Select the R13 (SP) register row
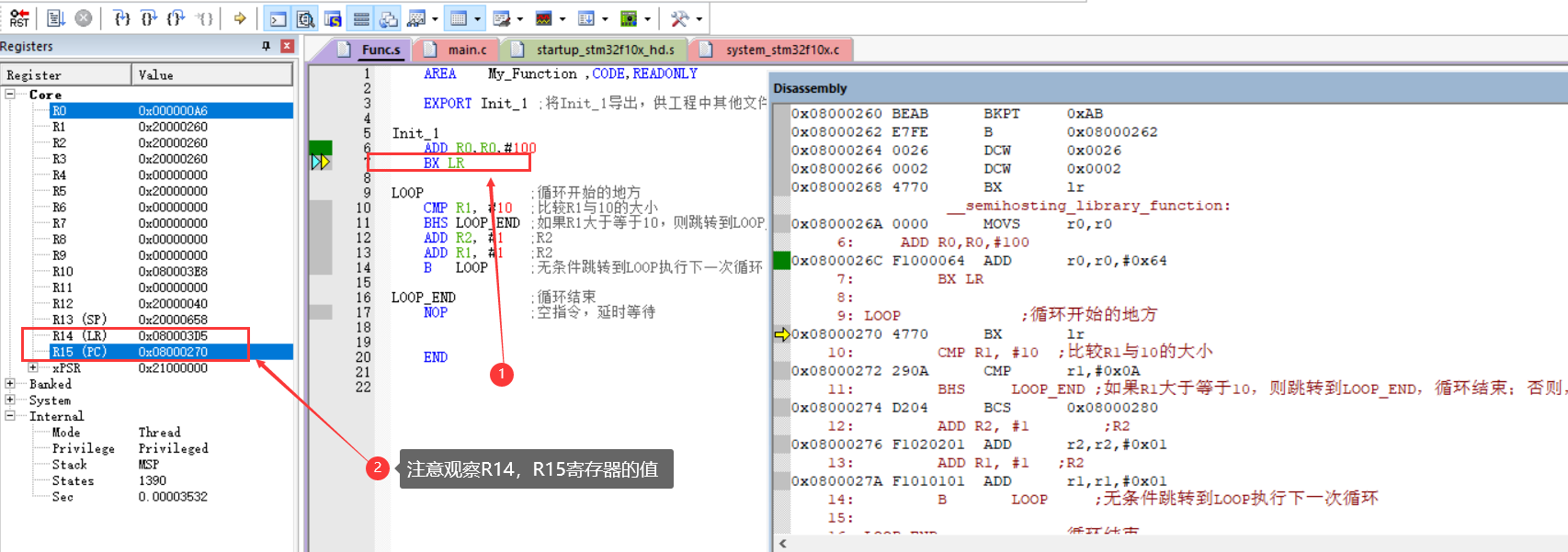 tap(171, 320)
